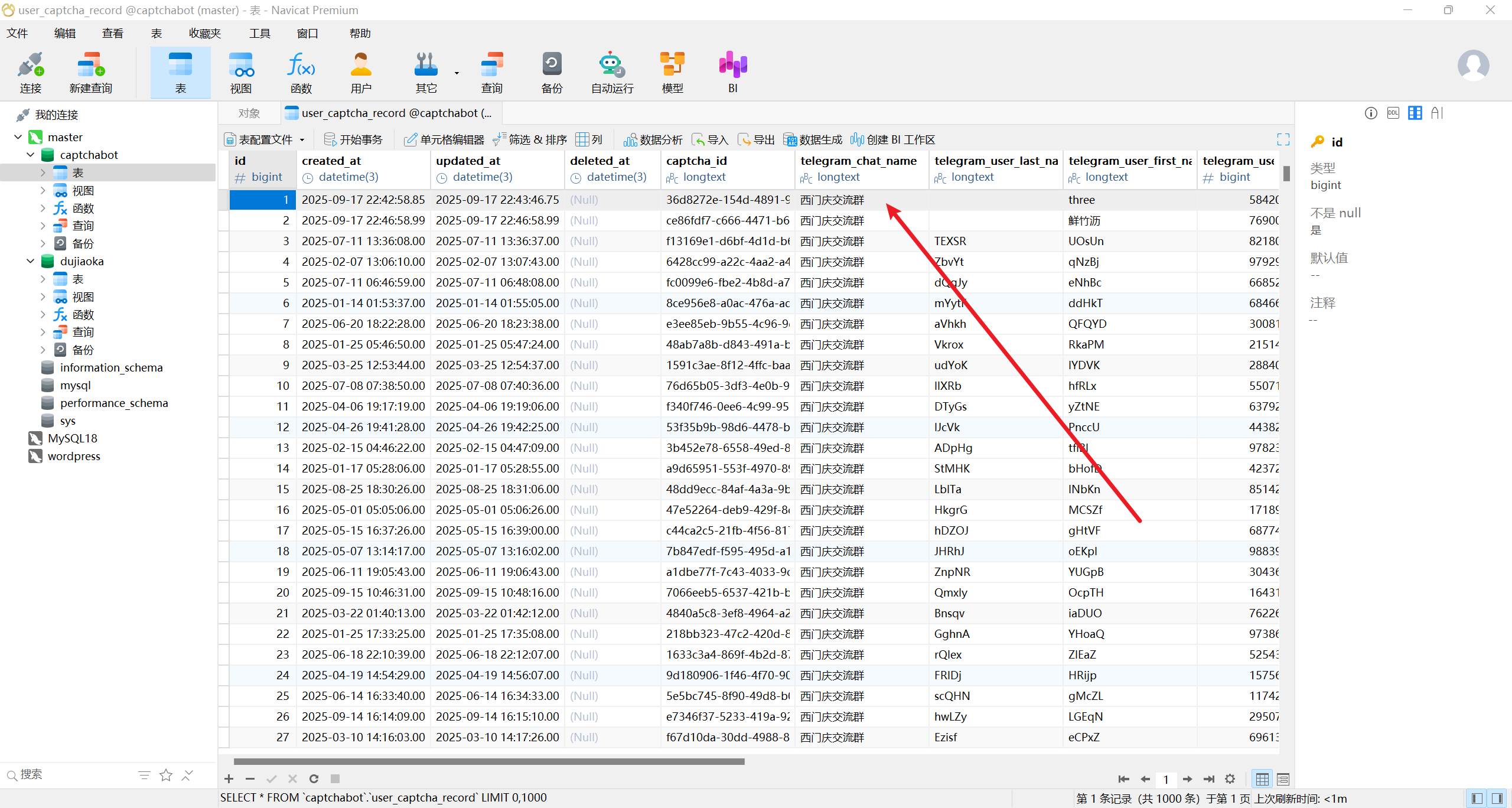Click the refresh icon below the grid

314,778
